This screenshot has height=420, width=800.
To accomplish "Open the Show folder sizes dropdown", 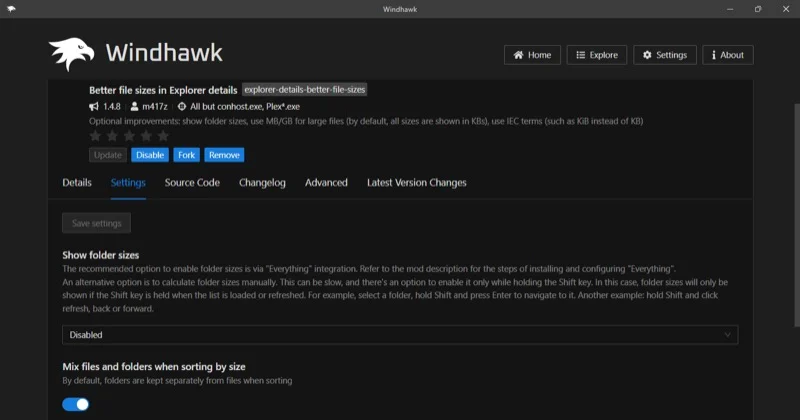I will (x=400, y=335).
